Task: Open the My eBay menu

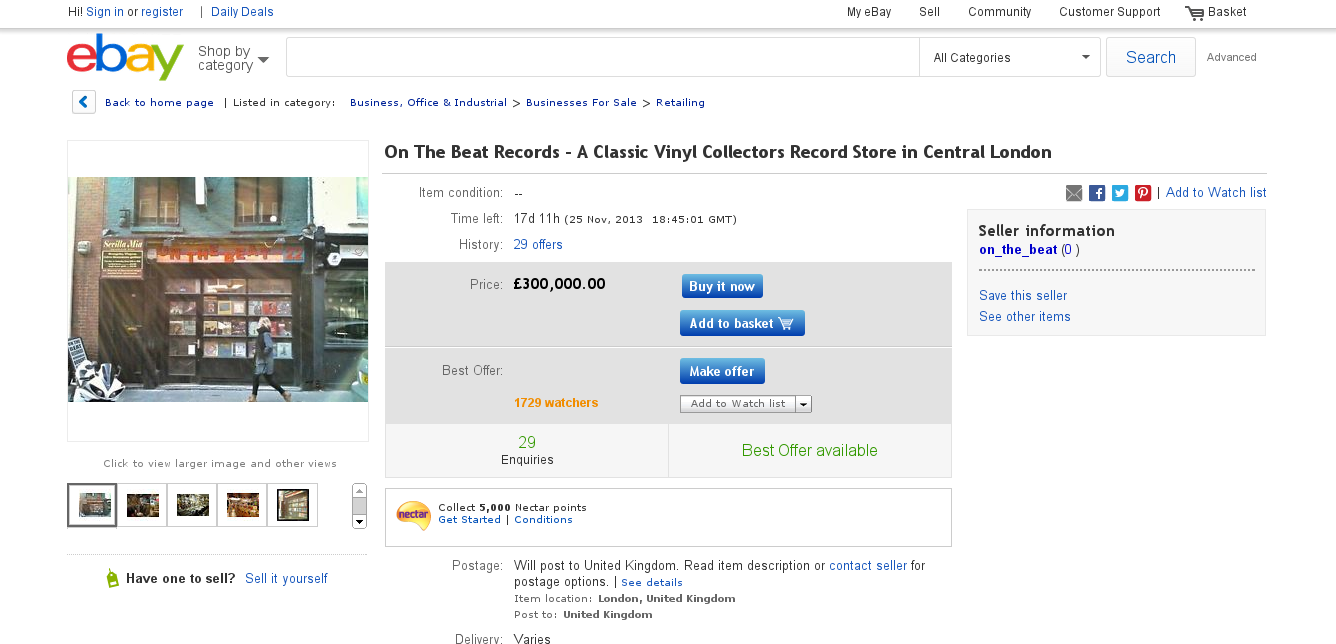Action: [869, 12]
